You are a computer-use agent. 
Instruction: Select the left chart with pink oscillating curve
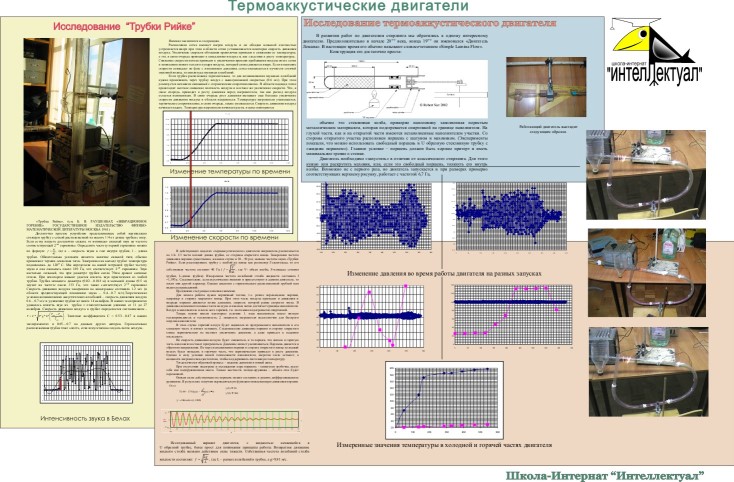tap(371, 317)
